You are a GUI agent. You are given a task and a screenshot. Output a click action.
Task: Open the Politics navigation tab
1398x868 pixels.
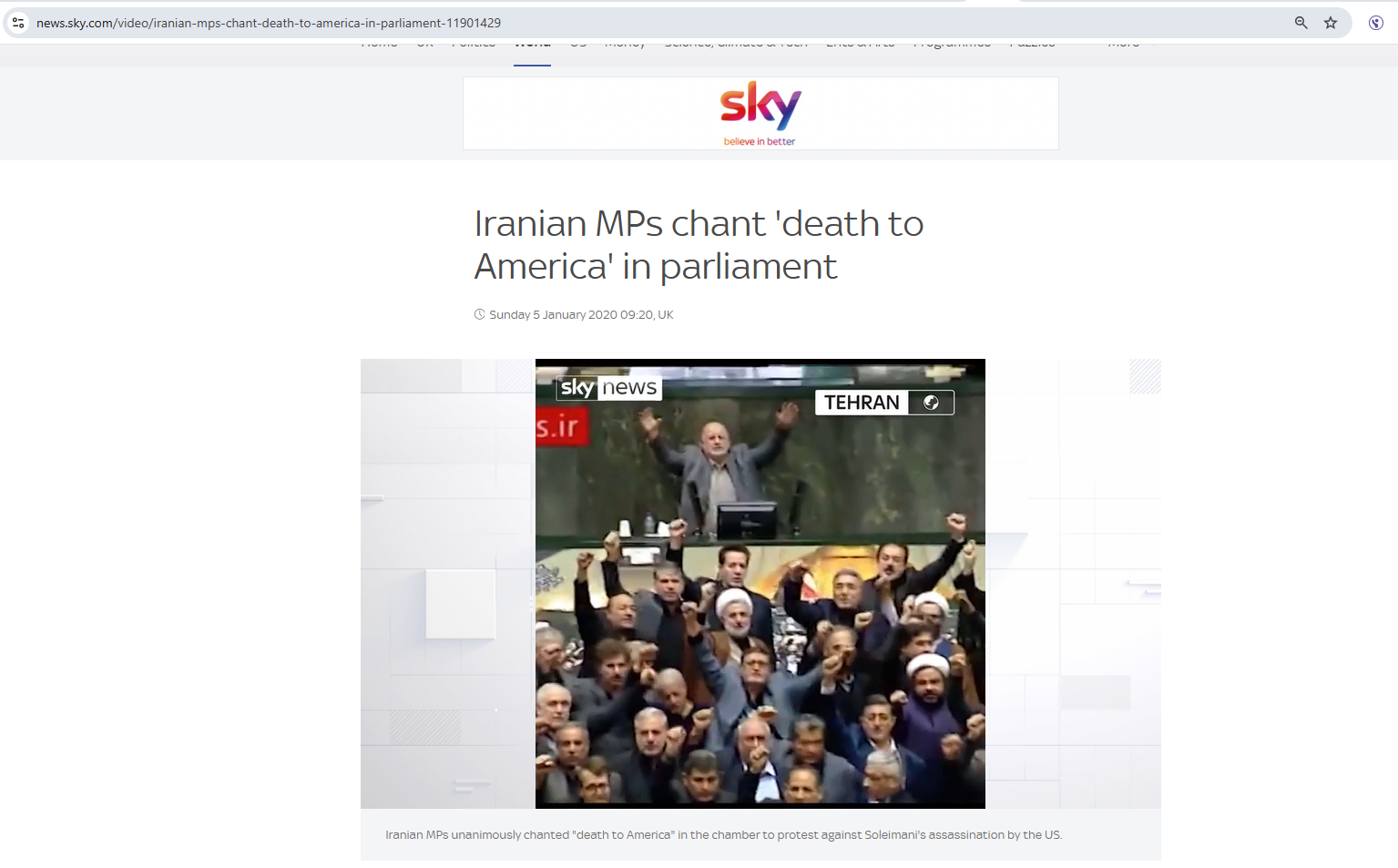474,44
